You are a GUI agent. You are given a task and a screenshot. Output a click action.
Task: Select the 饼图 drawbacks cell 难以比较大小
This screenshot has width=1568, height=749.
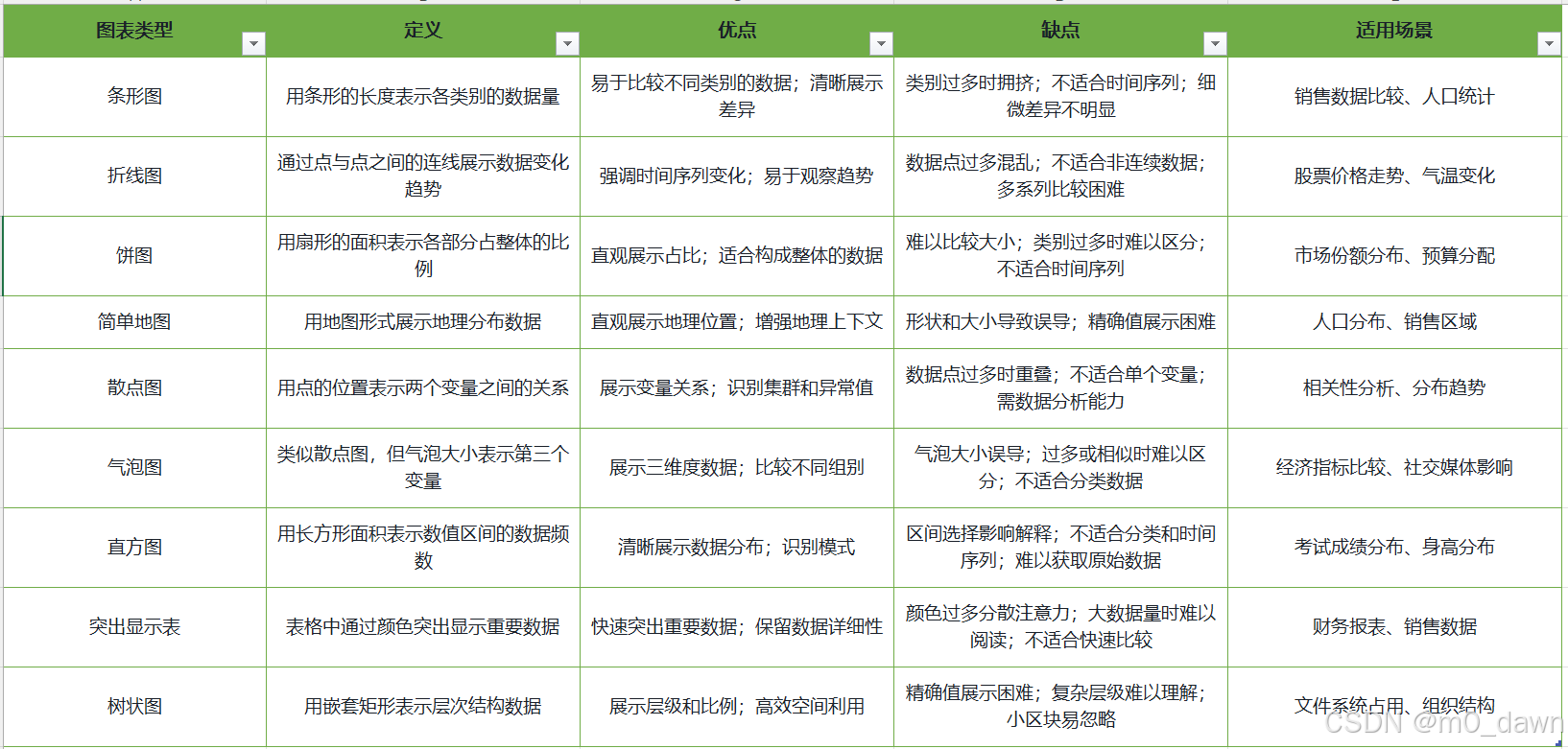click(x=1060, y=256)
